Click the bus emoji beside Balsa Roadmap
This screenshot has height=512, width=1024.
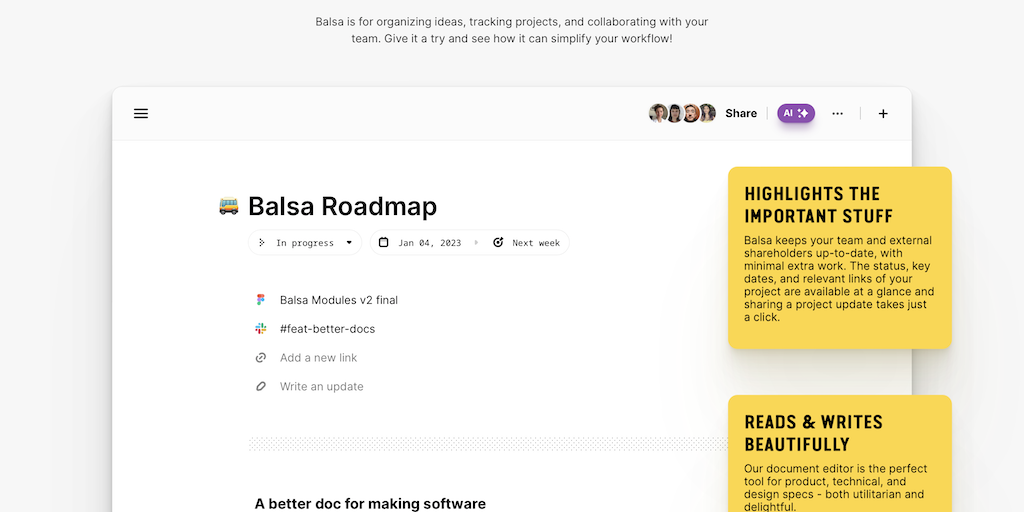coord(229,206)
